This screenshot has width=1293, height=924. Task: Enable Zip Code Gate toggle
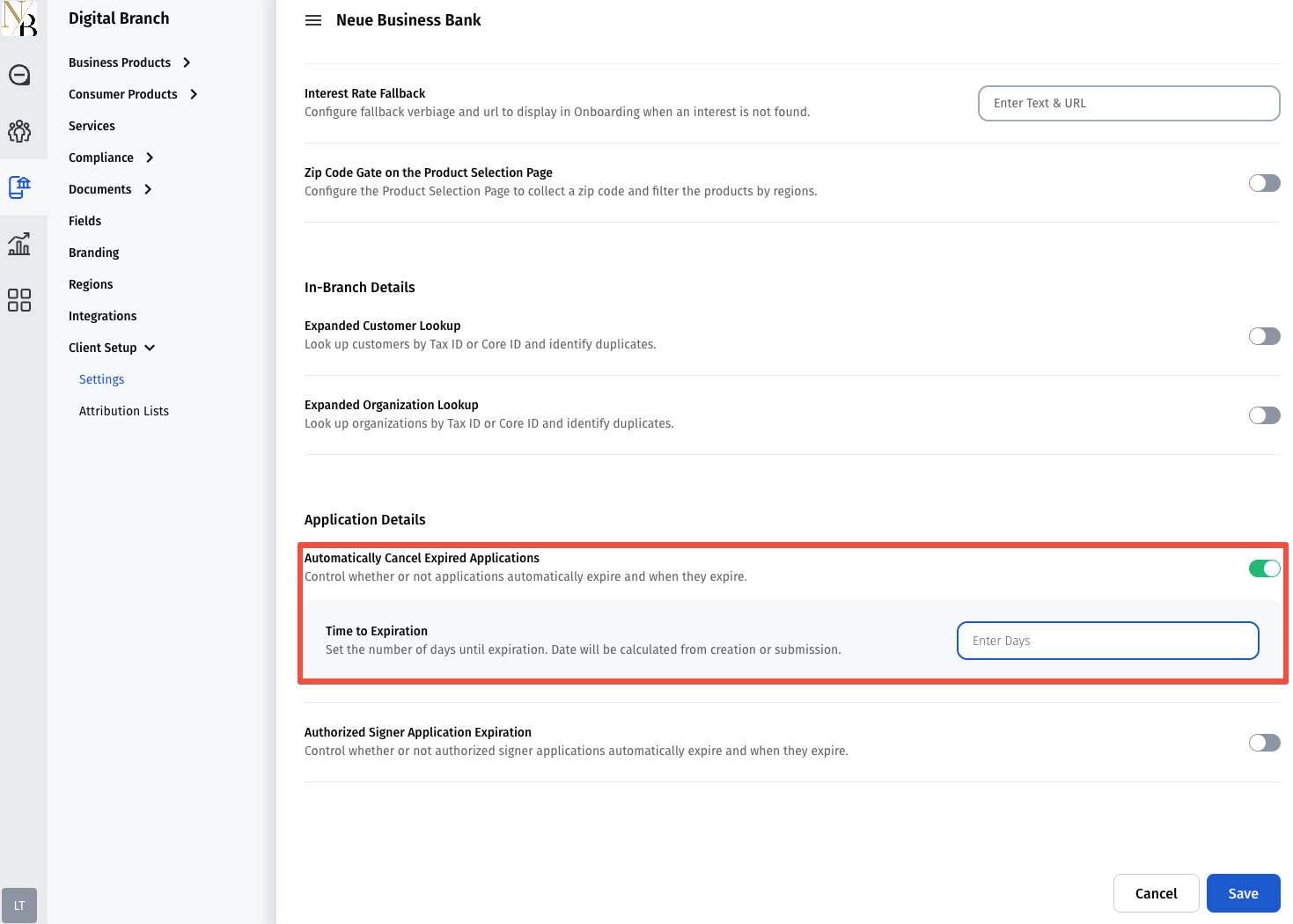pos(1264,183)
